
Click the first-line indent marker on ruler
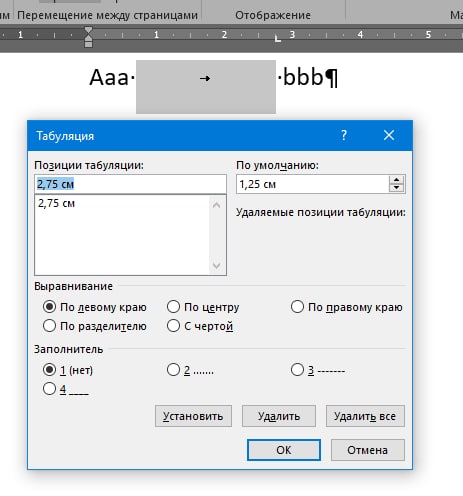tap(88, 30)
